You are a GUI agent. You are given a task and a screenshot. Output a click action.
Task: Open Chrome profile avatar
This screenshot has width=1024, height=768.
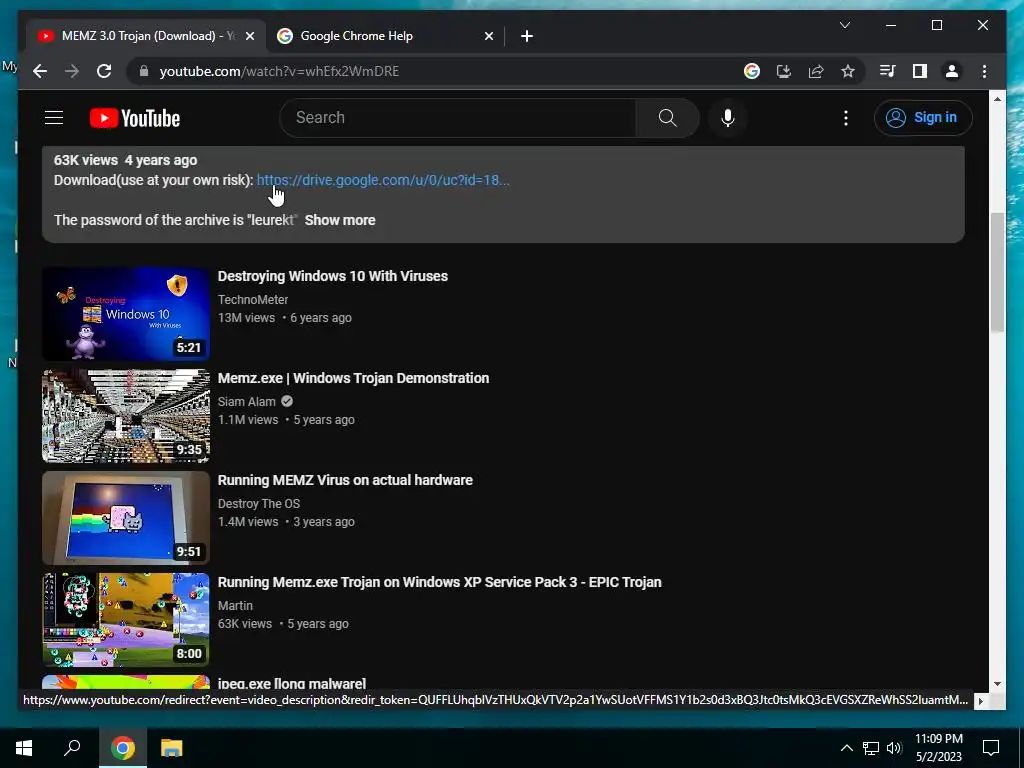tap(952, 71)
